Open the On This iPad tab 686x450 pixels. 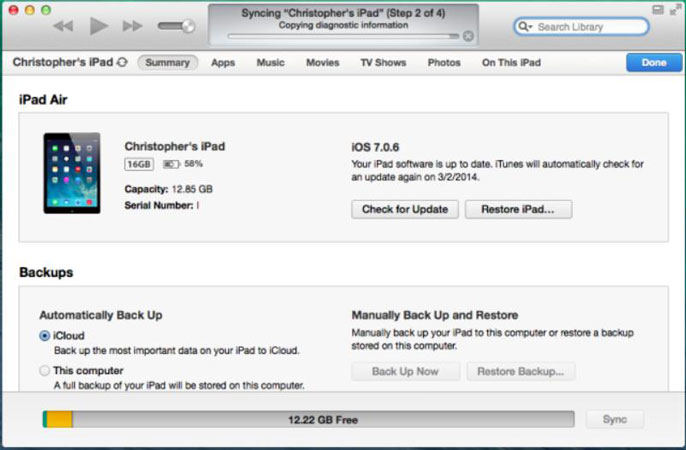pos(511,63)
